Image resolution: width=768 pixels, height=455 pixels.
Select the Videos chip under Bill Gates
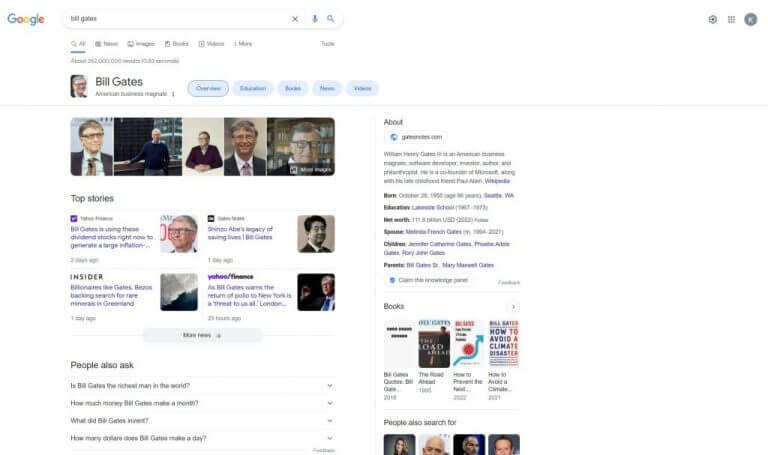tap(362, 89)
